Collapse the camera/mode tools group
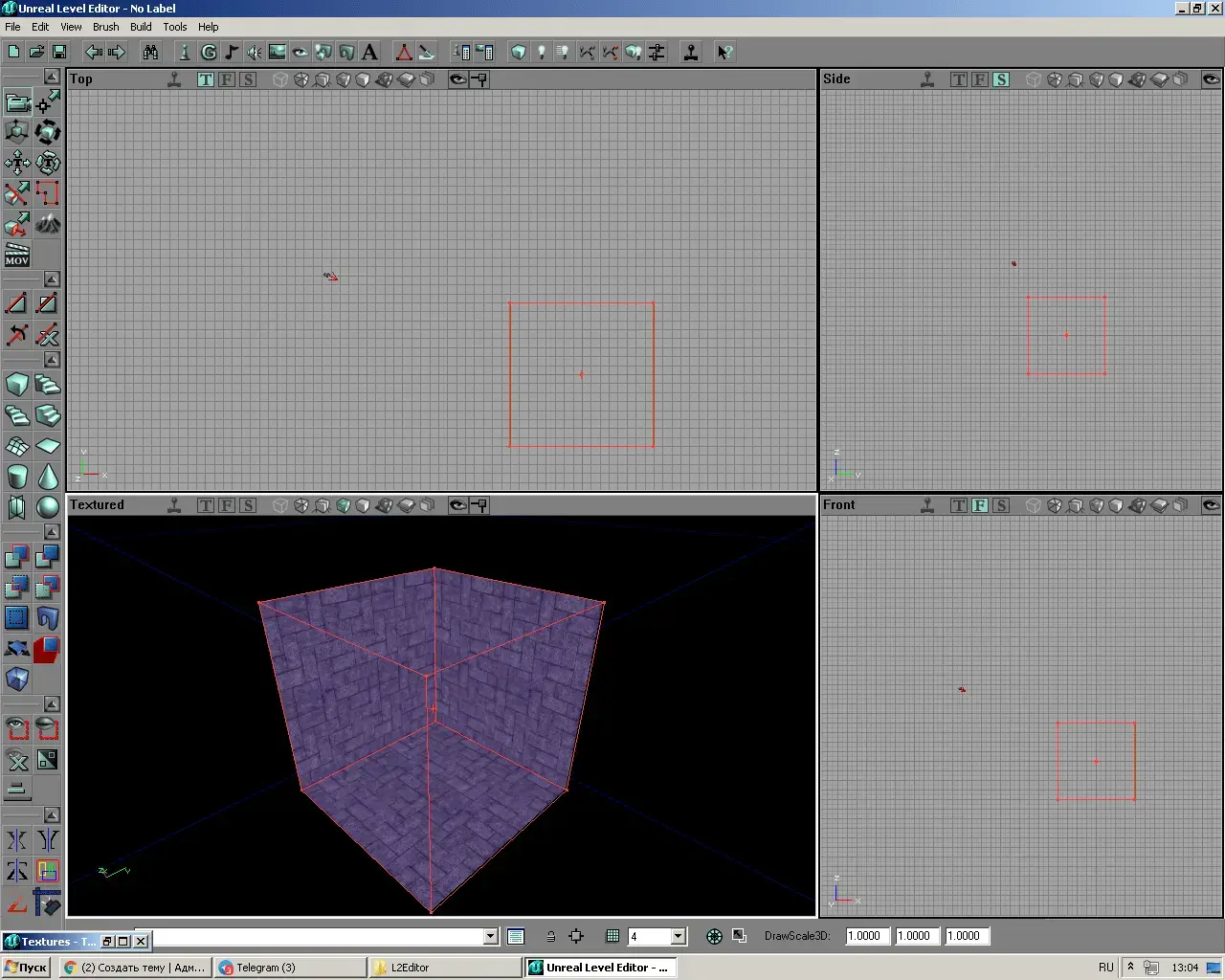This screenshot has width=1225, height=980. pos(52,76)
